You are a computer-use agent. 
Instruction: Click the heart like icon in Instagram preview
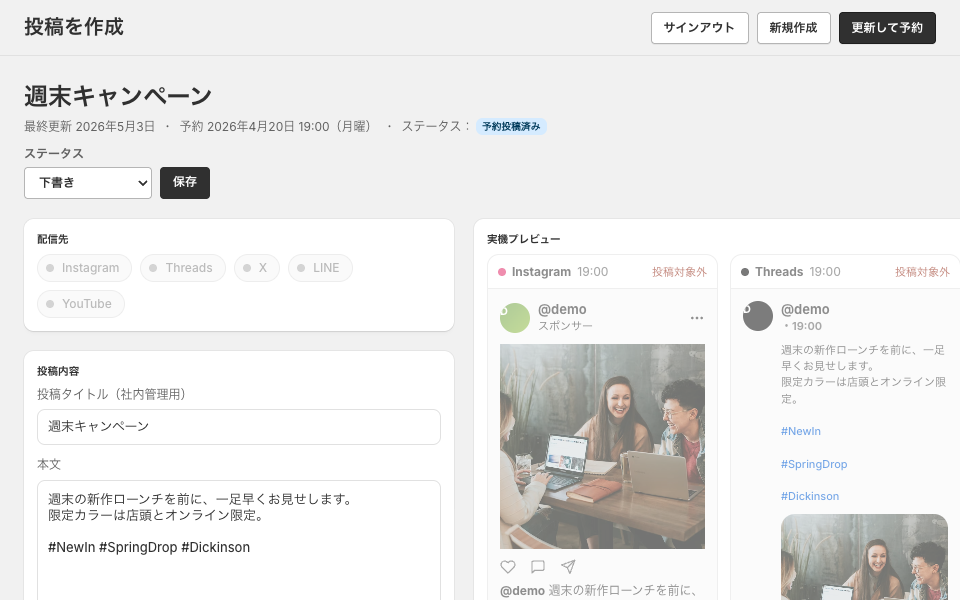click(508, 567)
